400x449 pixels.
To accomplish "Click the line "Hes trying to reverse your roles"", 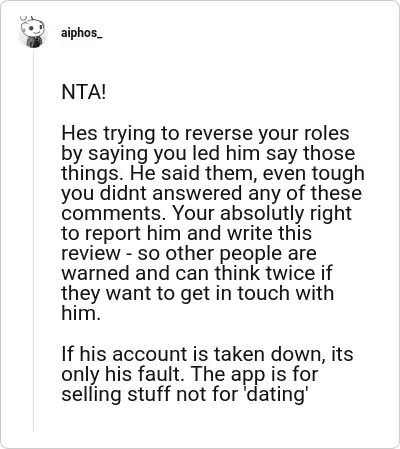I will tap(205, 134).
